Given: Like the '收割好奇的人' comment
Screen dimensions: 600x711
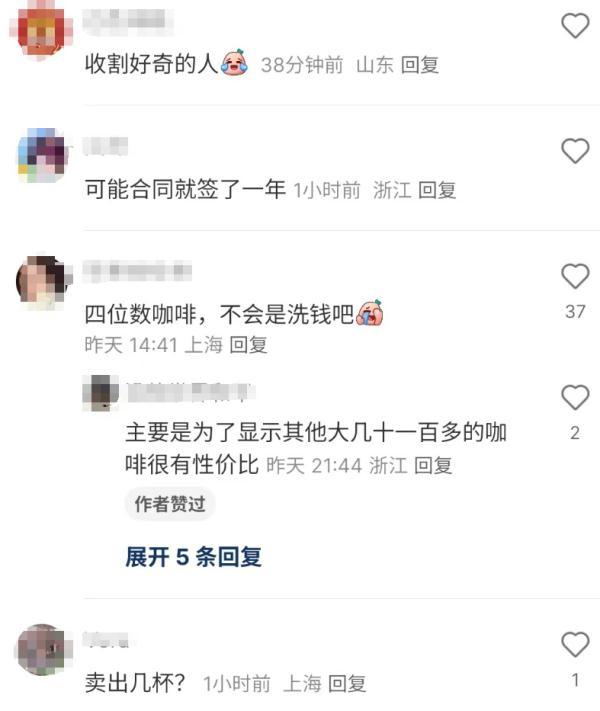Looking at the screenshot, I should (575, 25).
